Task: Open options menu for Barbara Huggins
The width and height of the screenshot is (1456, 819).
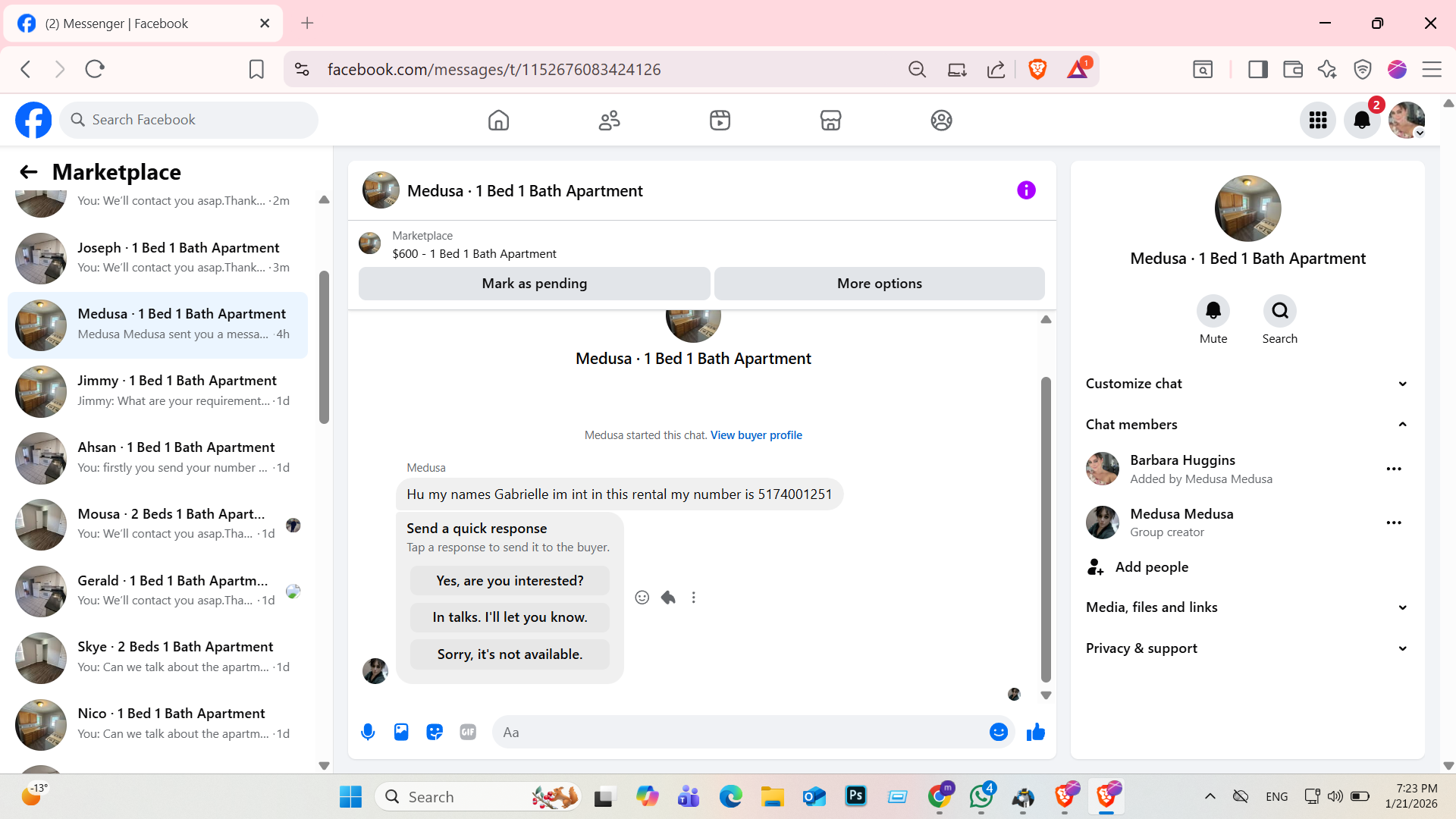Action: click(1393, 469)
